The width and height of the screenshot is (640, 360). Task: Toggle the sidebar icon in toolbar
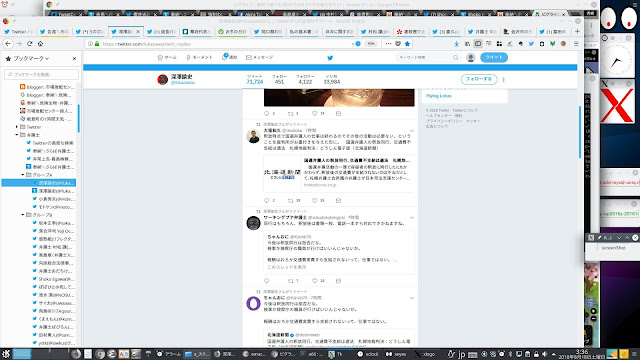click(x=478, y=44)
